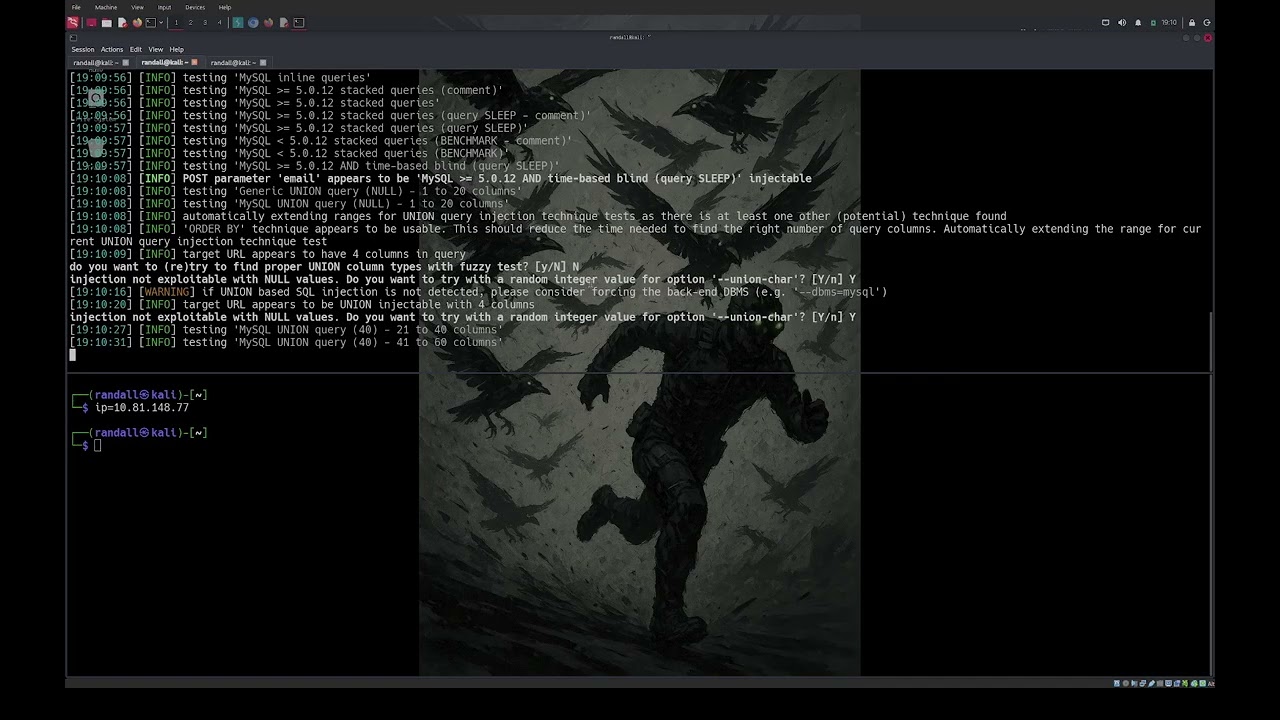This screenshot has height=720, width=1280.
Task: Open the terminal Edit menu
Action: [136, 49]
